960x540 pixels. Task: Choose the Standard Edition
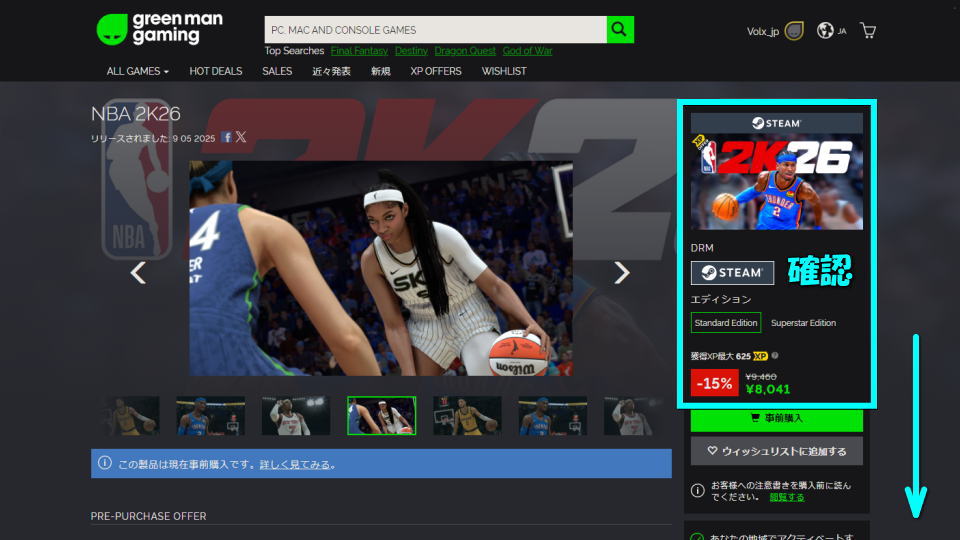(x=726, y=323)
